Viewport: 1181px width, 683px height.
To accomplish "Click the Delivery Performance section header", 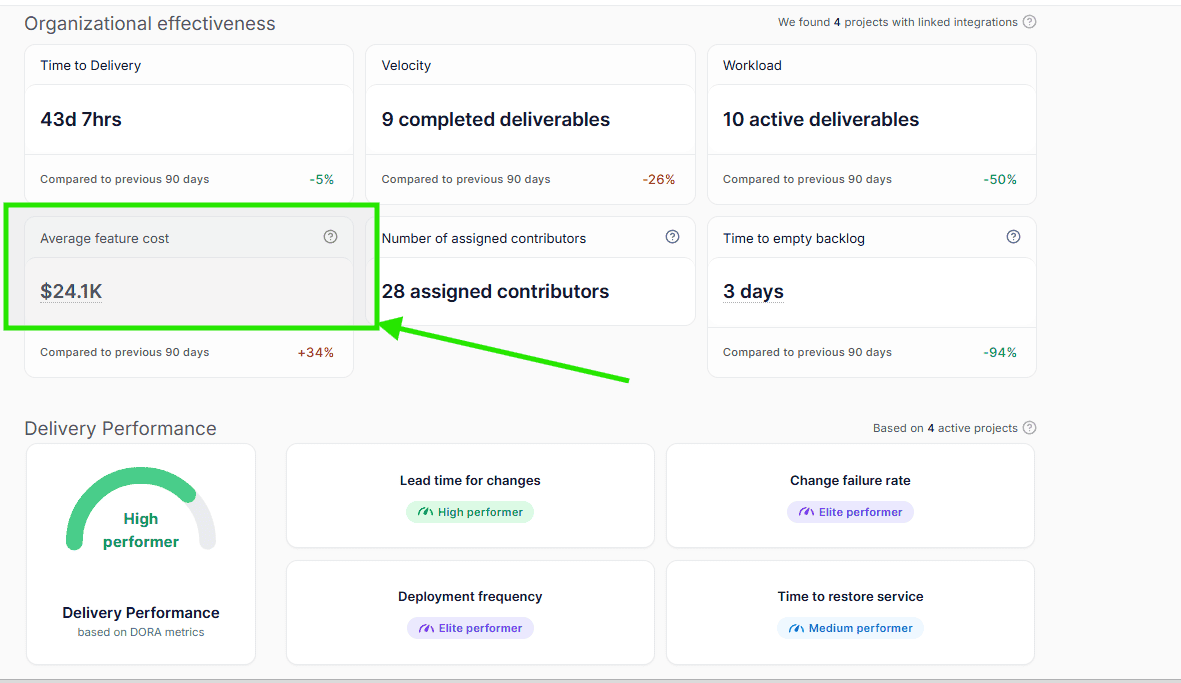I will click(x=121, y=428).
